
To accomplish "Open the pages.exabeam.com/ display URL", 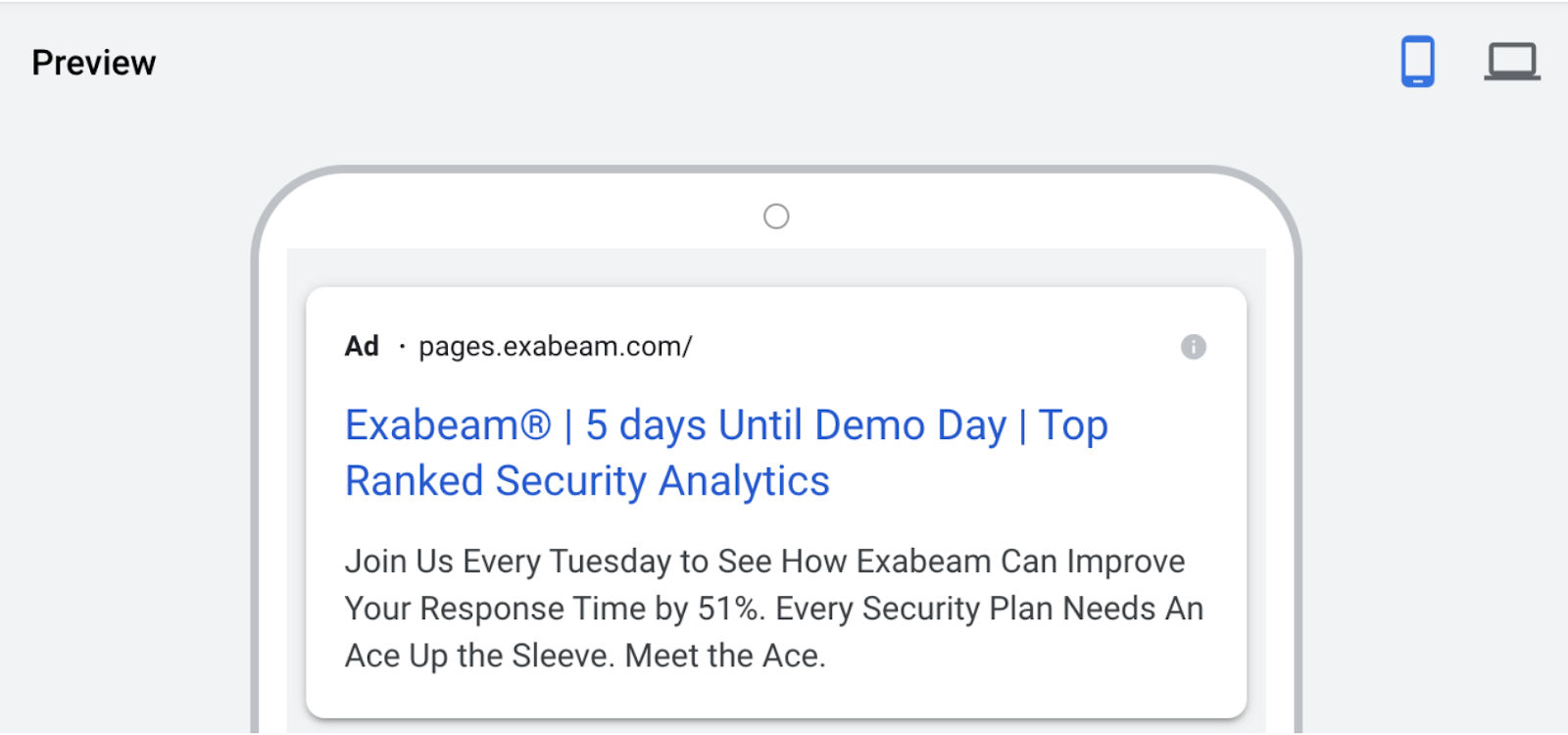I will 556,347.
